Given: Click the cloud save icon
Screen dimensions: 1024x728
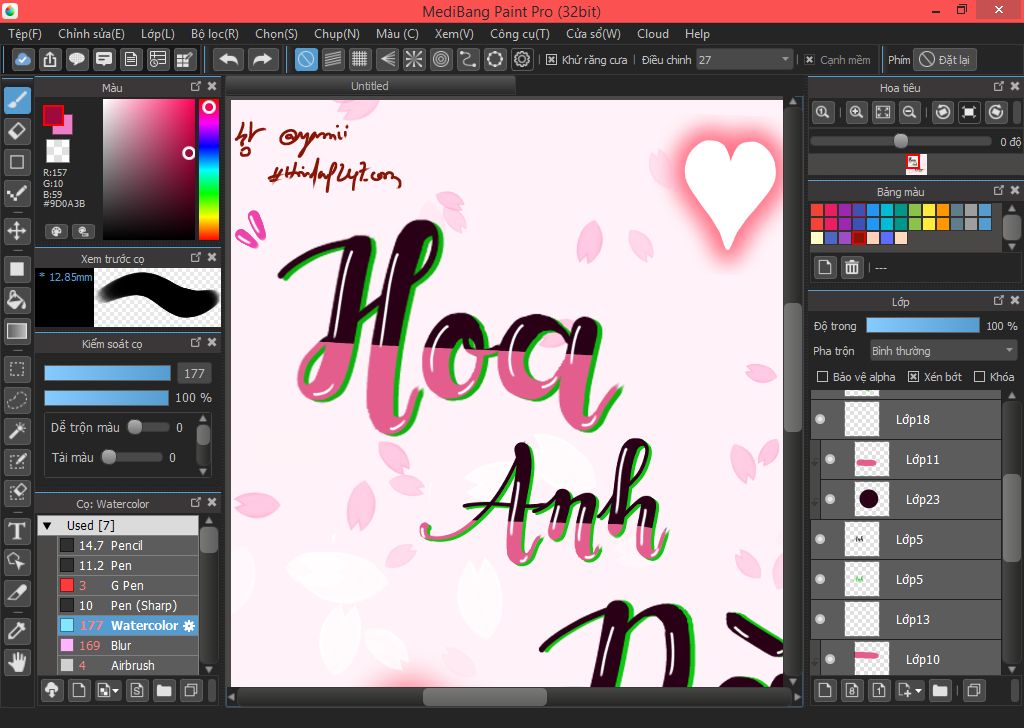Looking at the screenshot, I should (22, 59).
